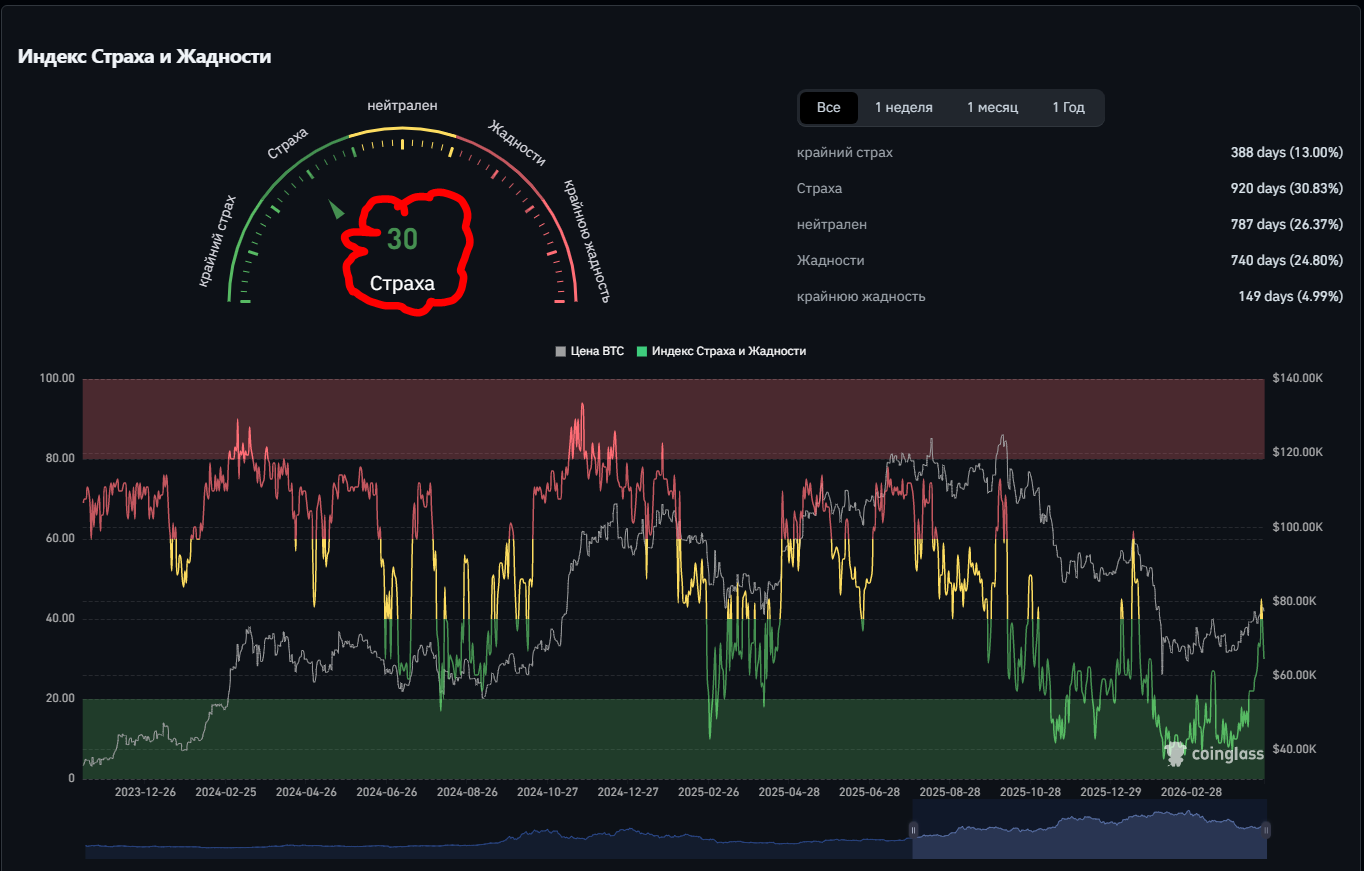Click x-axis date "2024-06-26"
Image resolution: width=1364 pixels, height=871 pixels.
click(x=386, y=791)
